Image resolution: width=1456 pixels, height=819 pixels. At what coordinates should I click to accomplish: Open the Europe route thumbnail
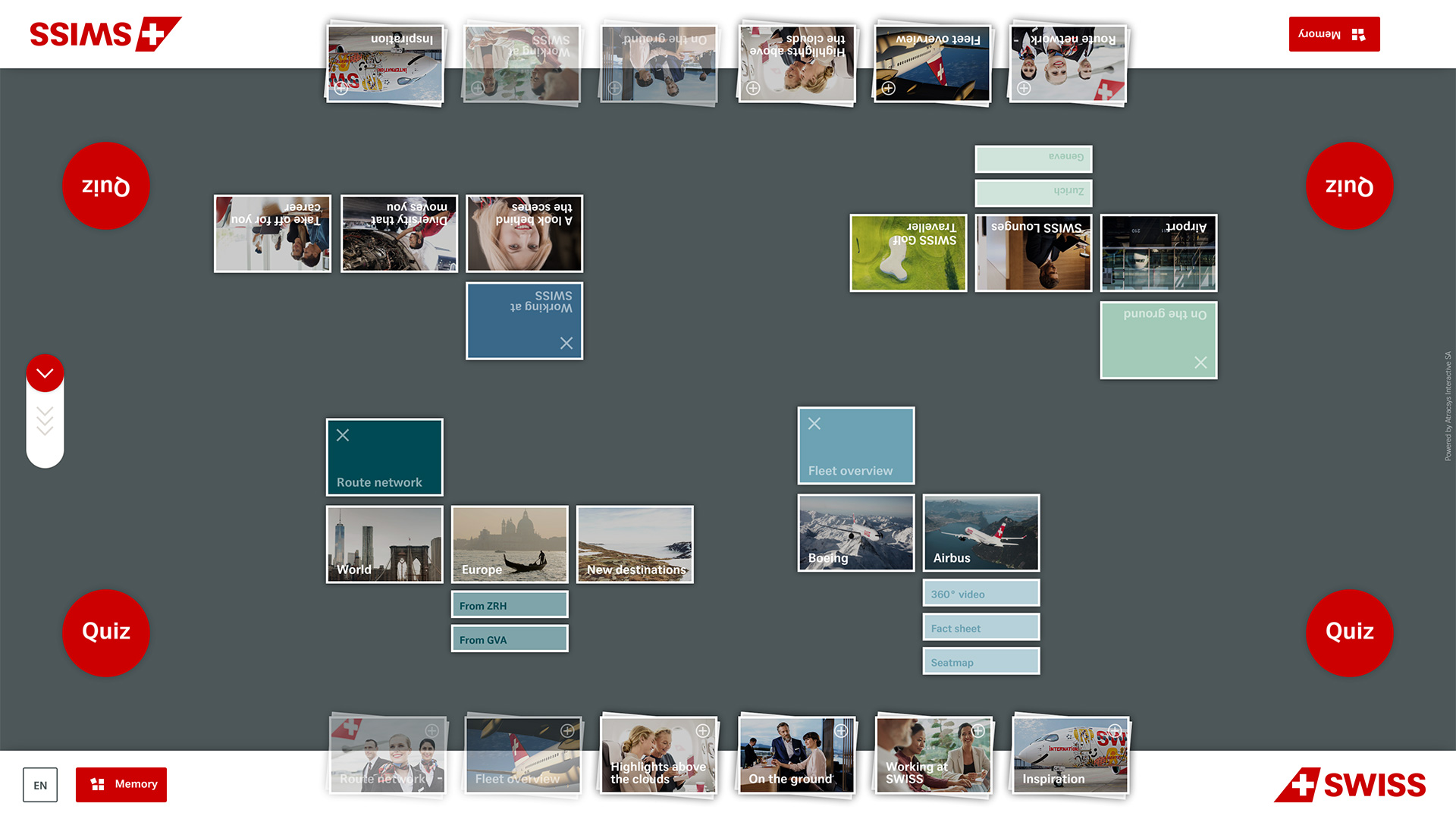point(510,544)
